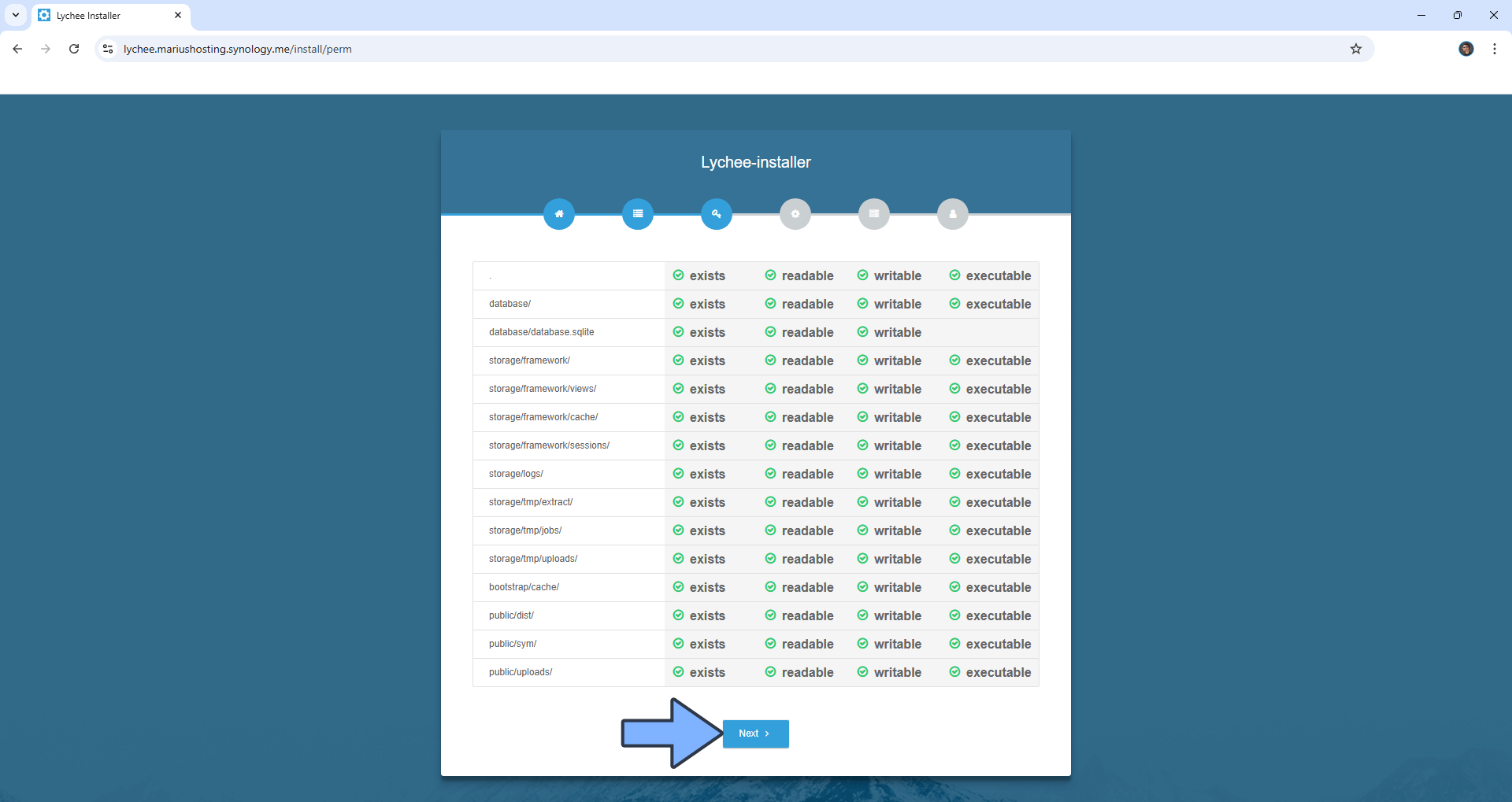This screenshot has height=802, width=1512.
Task: Click the exists check icon for database/
Action: pyautogui.click(x=678, y=304)
